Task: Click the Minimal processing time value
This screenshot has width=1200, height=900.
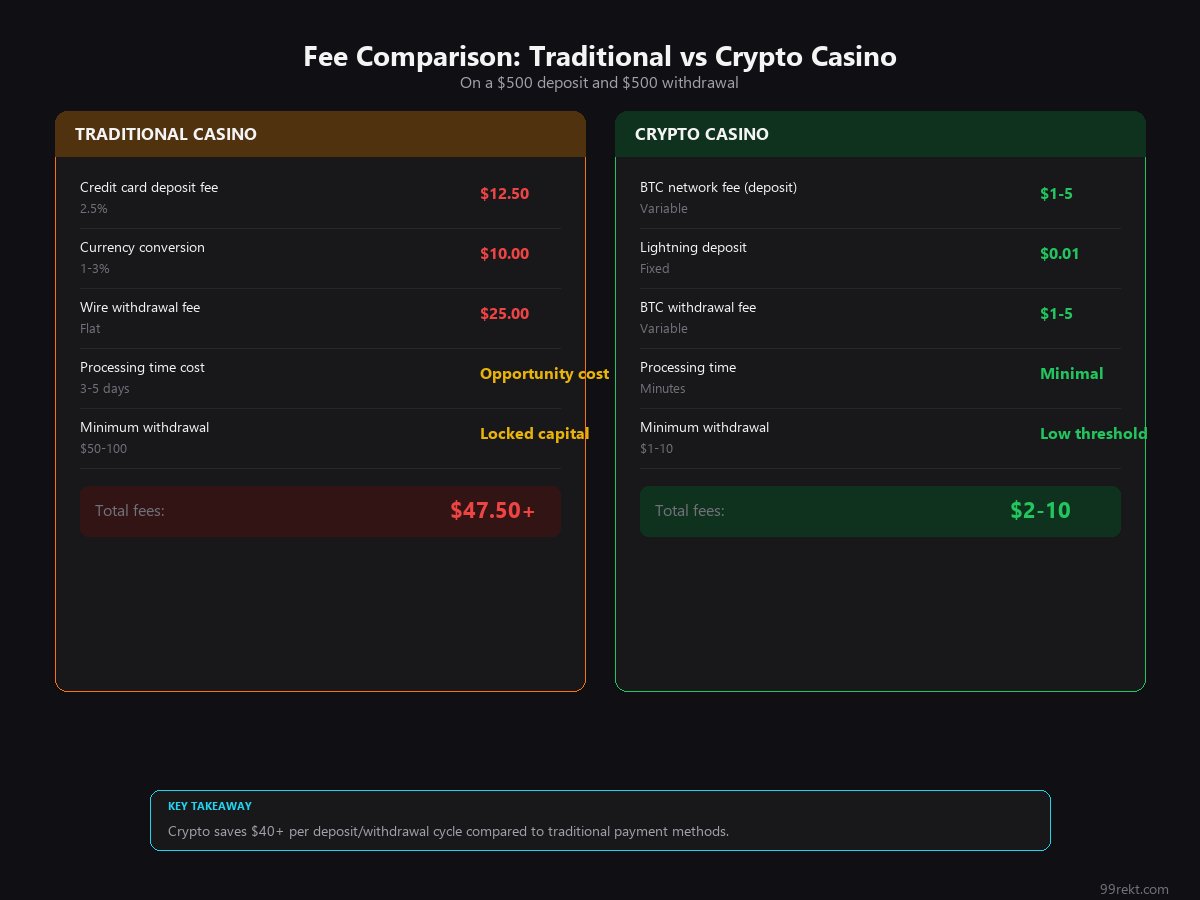Action: (1071, 374)
